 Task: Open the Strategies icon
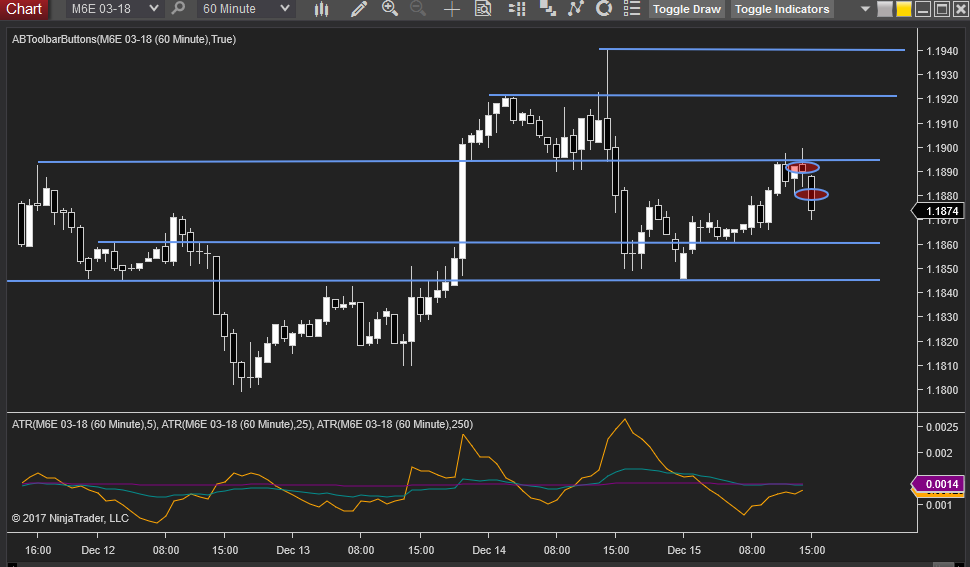coord(604,9)
